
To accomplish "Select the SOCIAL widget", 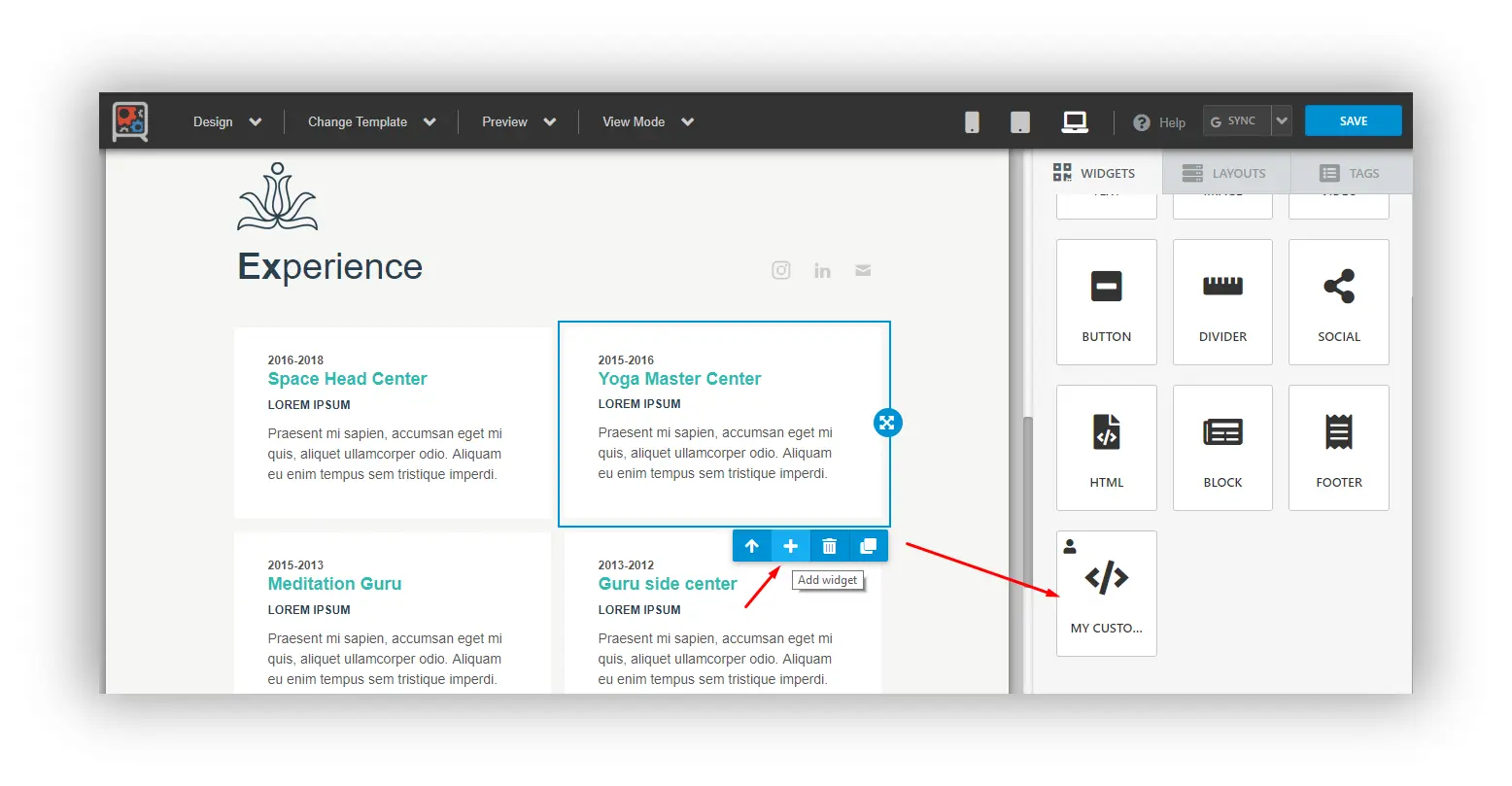I will (1339, 302).
